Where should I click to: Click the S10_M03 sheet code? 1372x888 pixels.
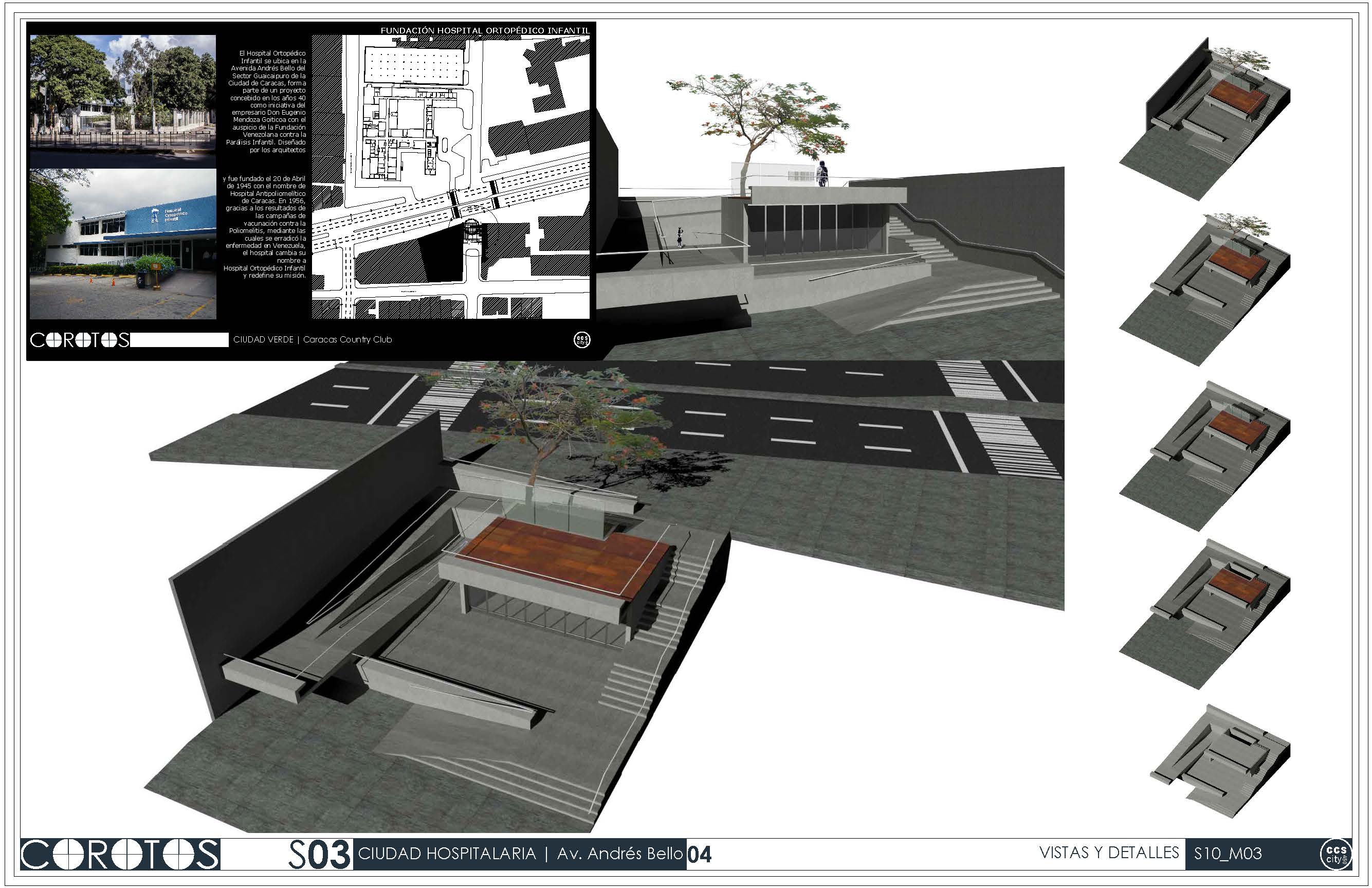tap(1228, 854)
